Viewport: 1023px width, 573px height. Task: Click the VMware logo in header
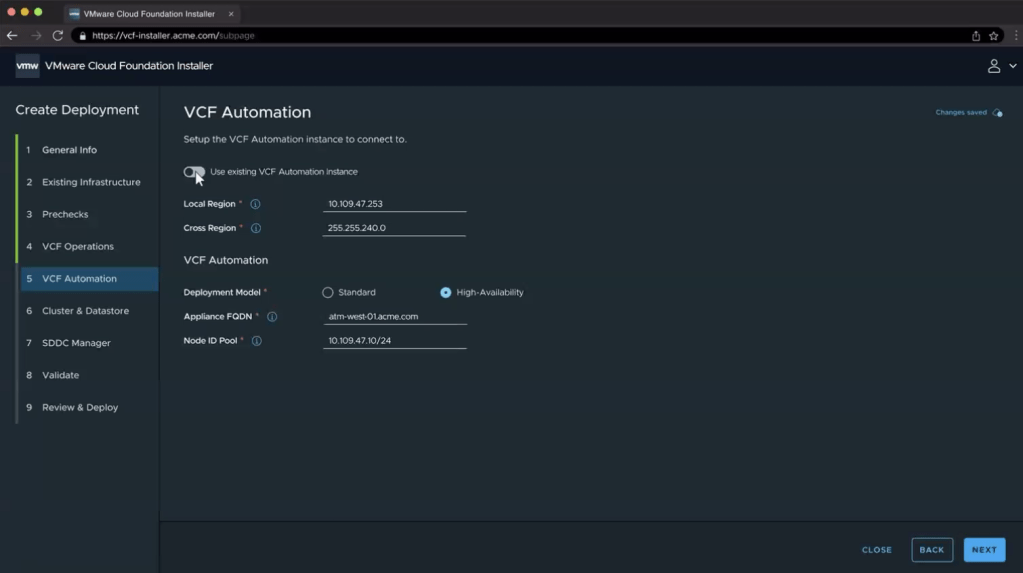27,66
